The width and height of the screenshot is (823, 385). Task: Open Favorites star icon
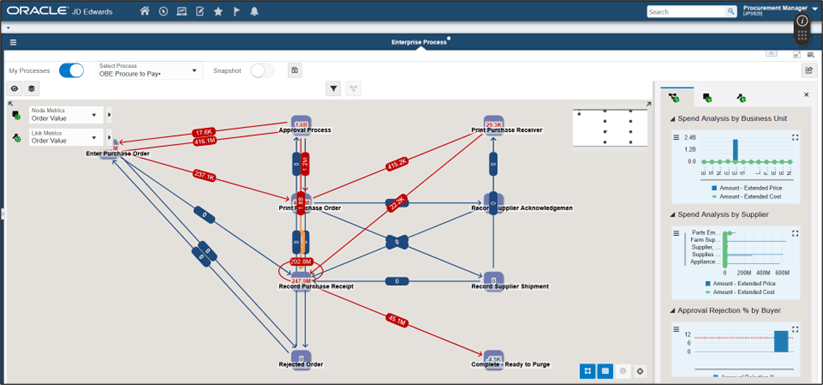click(x=218, y=11)
